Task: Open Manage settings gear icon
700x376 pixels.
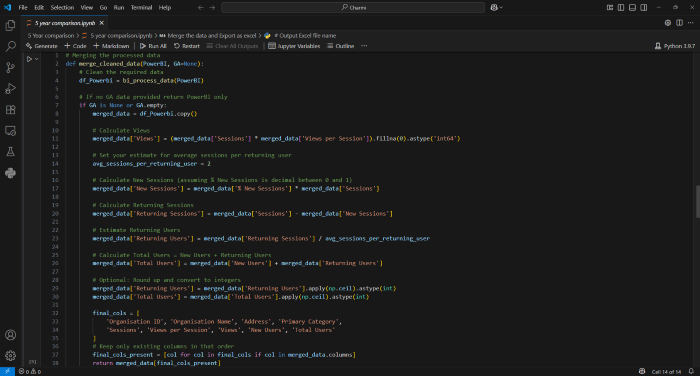Action: pos(10,355)
